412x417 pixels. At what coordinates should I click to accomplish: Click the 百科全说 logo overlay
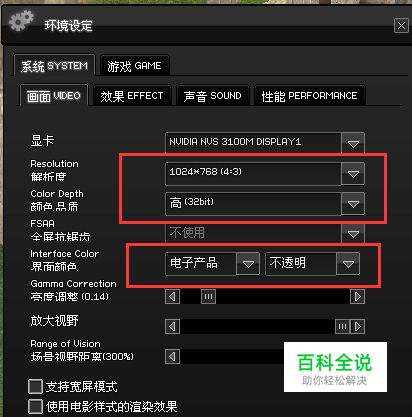click(x=335, y=367)
